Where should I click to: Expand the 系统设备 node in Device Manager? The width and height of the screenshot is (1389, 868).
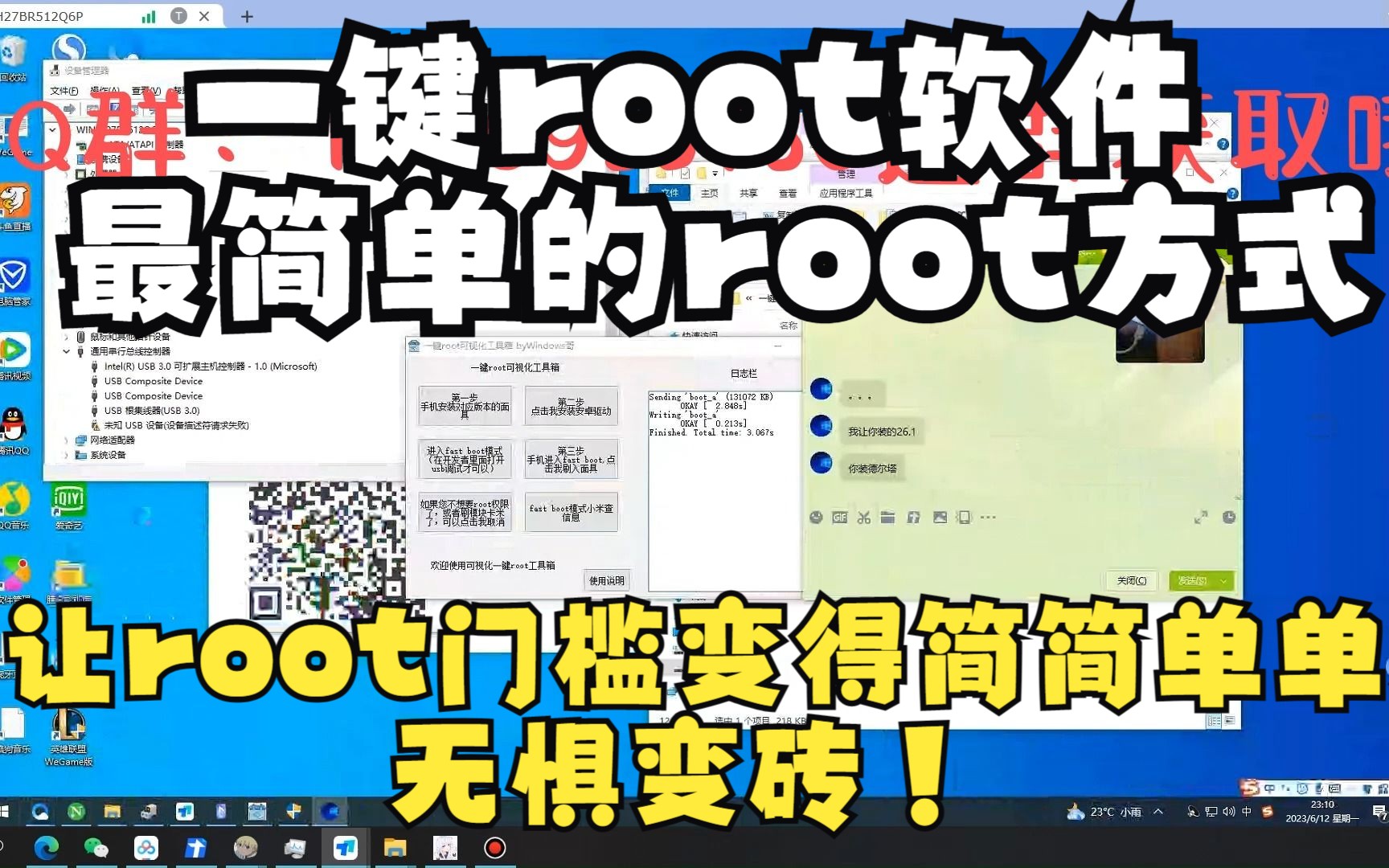coord(67,455)
